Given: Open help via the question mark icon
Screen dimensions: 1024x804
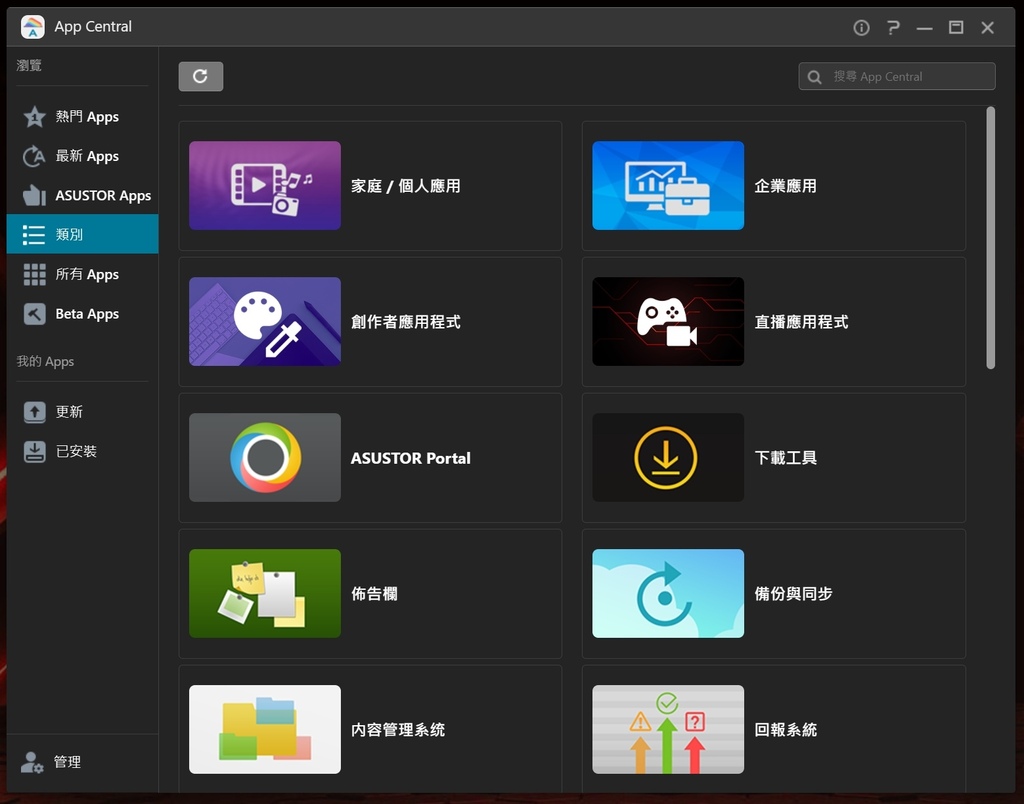Looking at the screenshot, I should click(893, 27).
